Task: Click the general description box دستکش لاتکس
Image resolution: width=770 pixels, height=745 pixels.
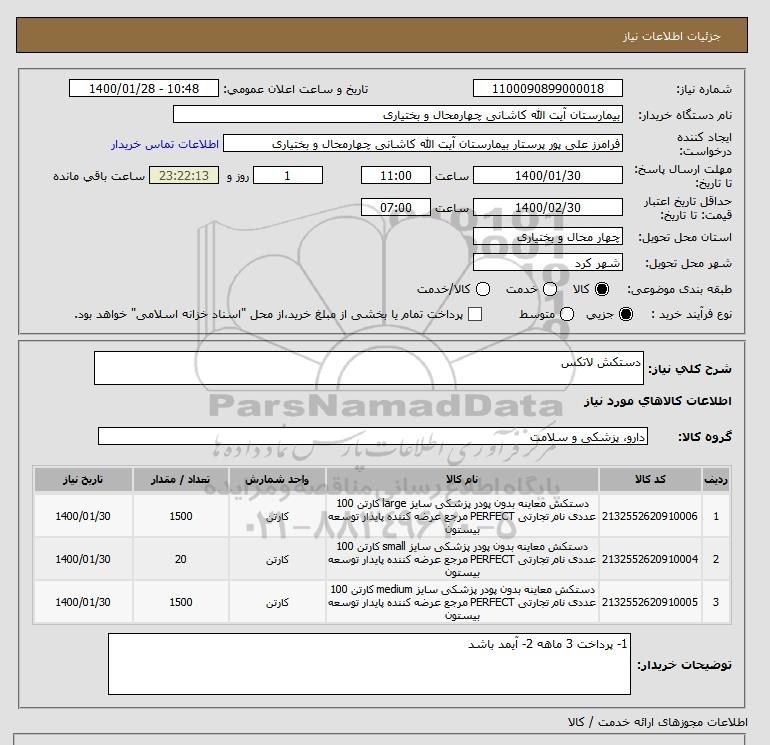Action: click(369, 368)
